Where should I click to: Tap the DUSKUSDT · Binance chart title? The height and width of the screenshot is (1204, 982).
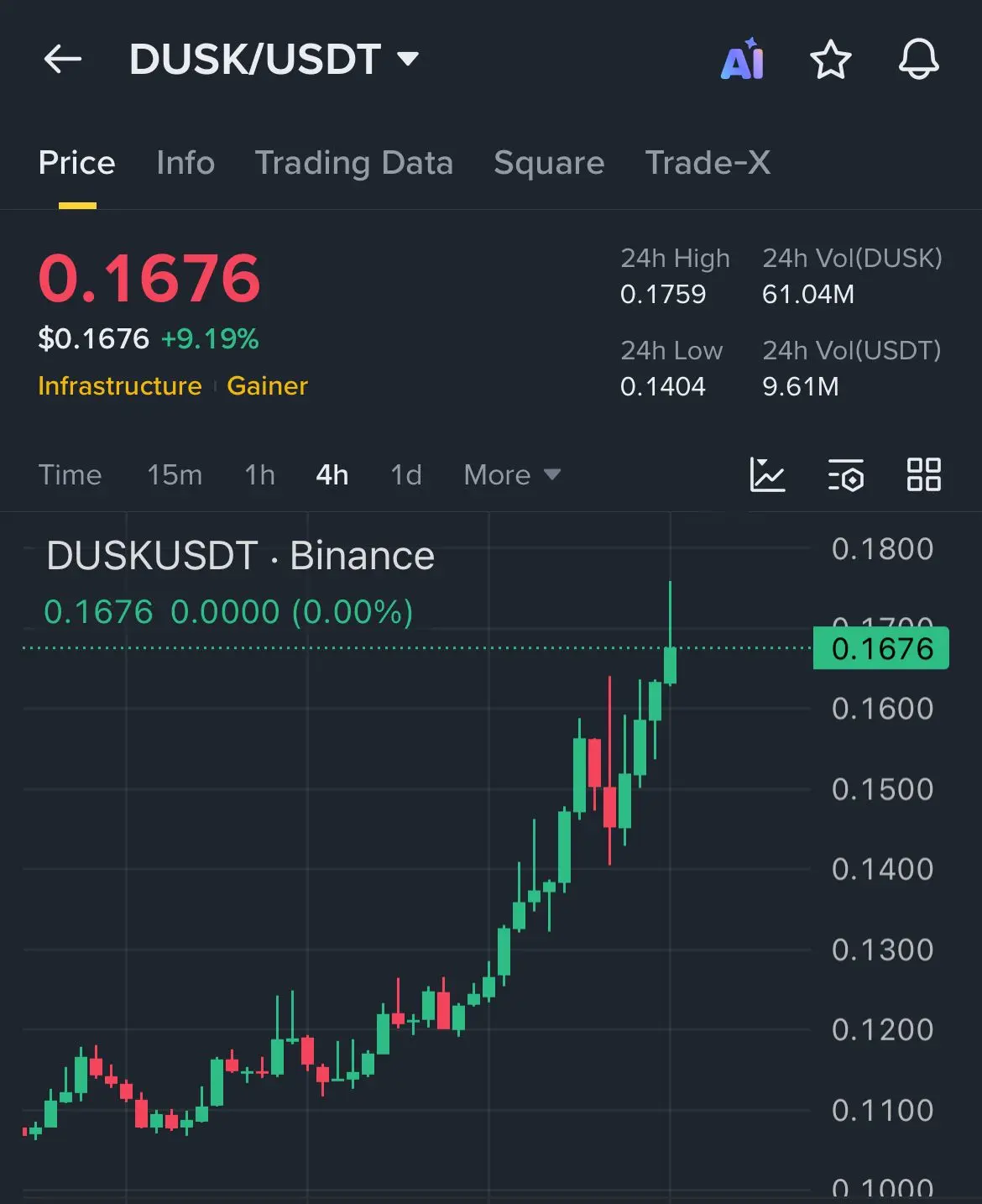(x=241, y=556)
